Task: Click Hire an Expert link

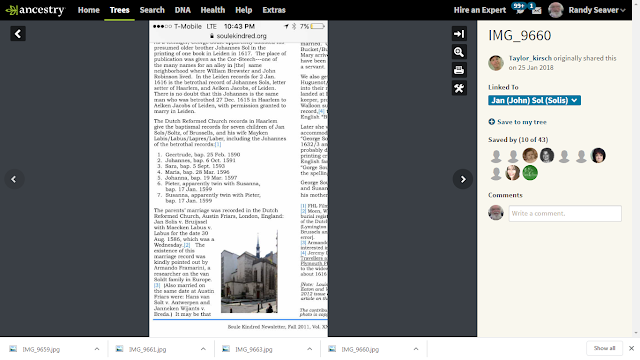Action: (480, 10)
